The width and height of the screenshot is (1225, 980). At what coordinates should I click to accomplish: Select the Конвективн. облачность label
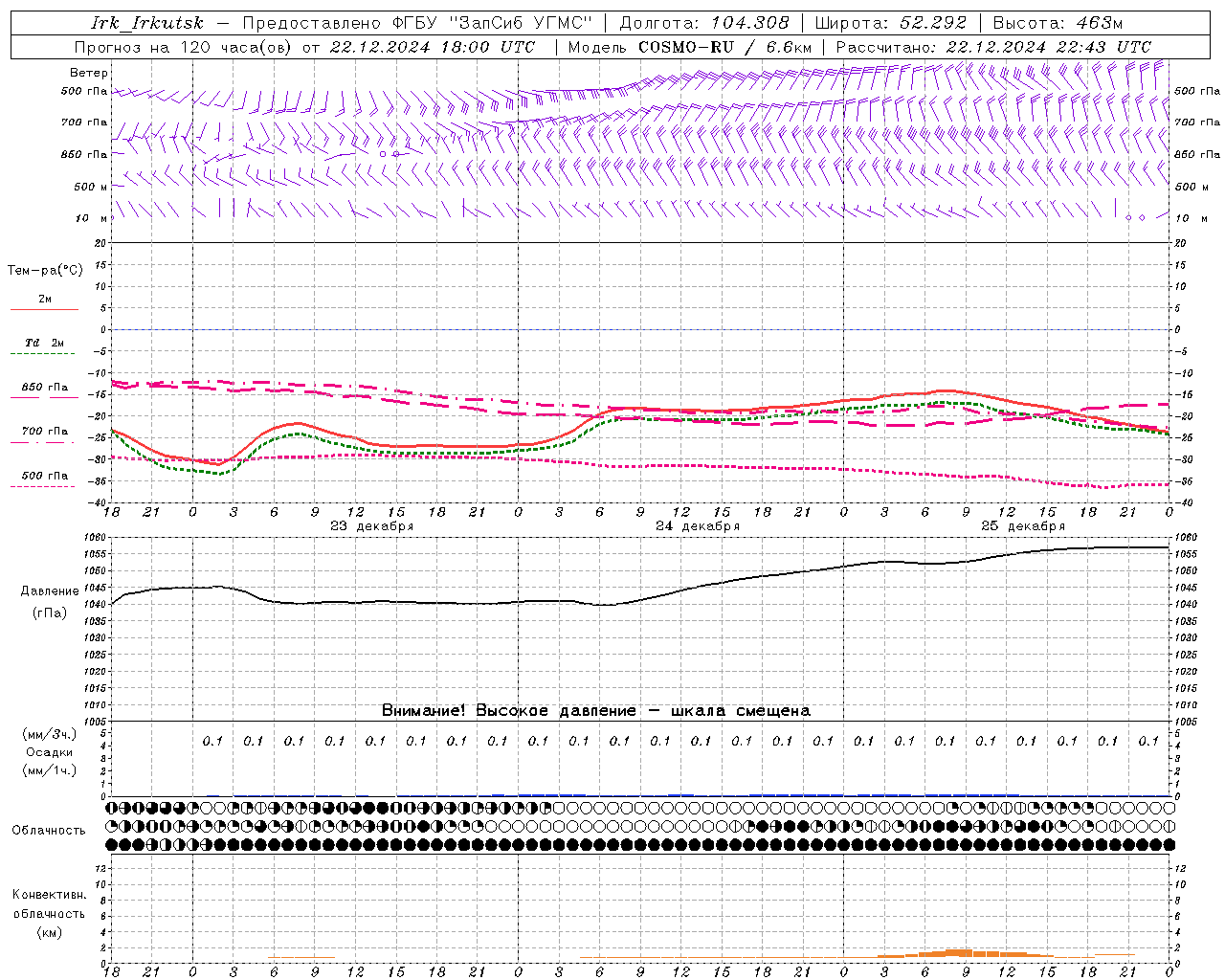(x=49, y=904)
